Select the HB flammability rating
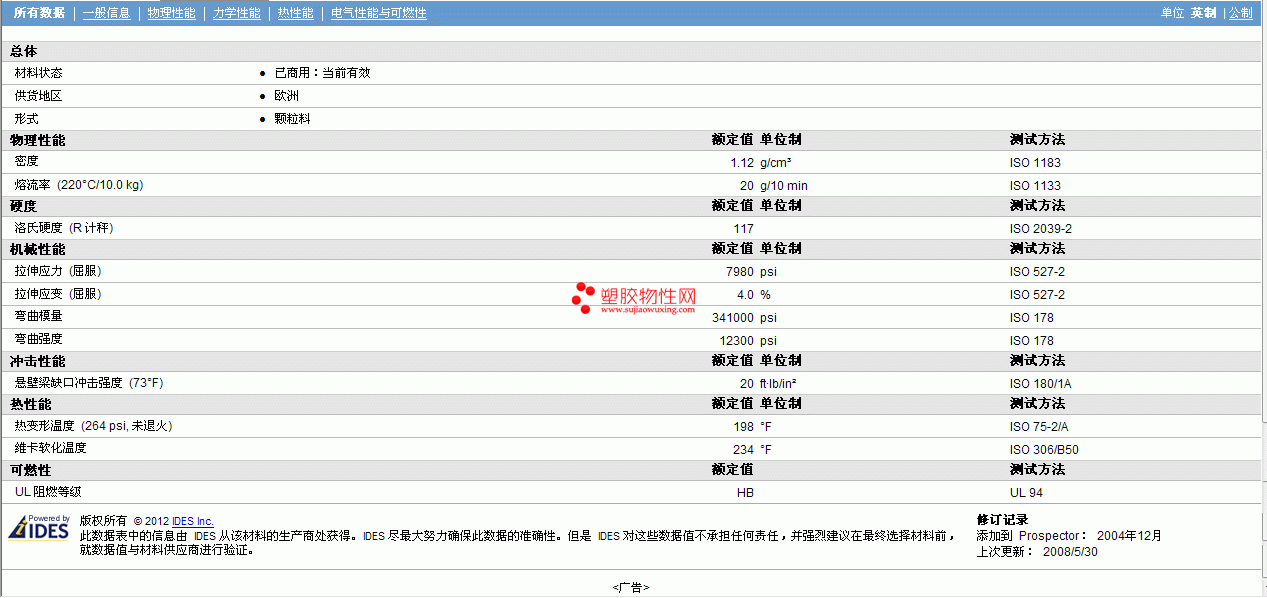Image resolution: width=1267 pixels, height=598 pixels. click(745, 492)
